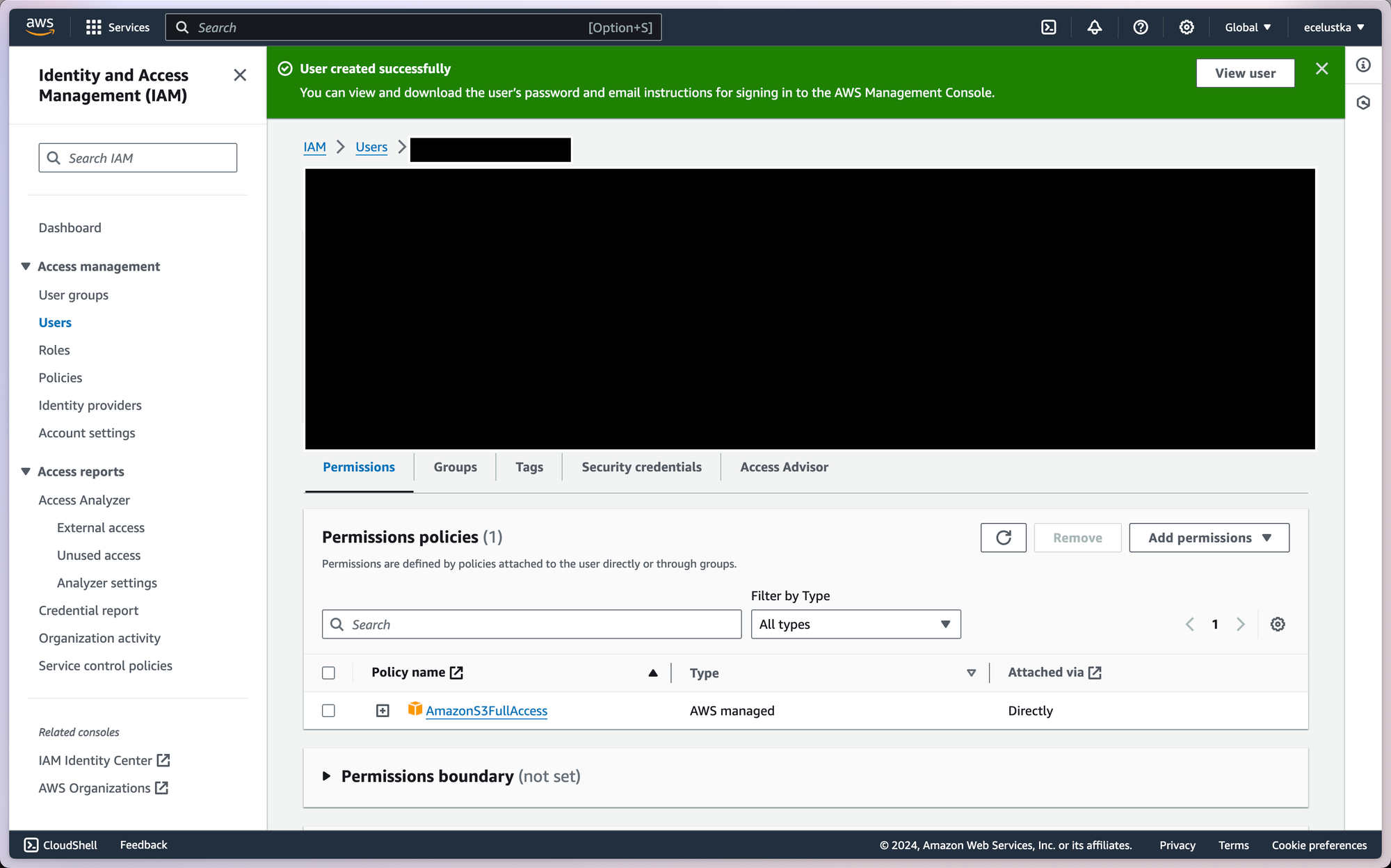Dismiss the user created success banner

(x=1321, y=69)
